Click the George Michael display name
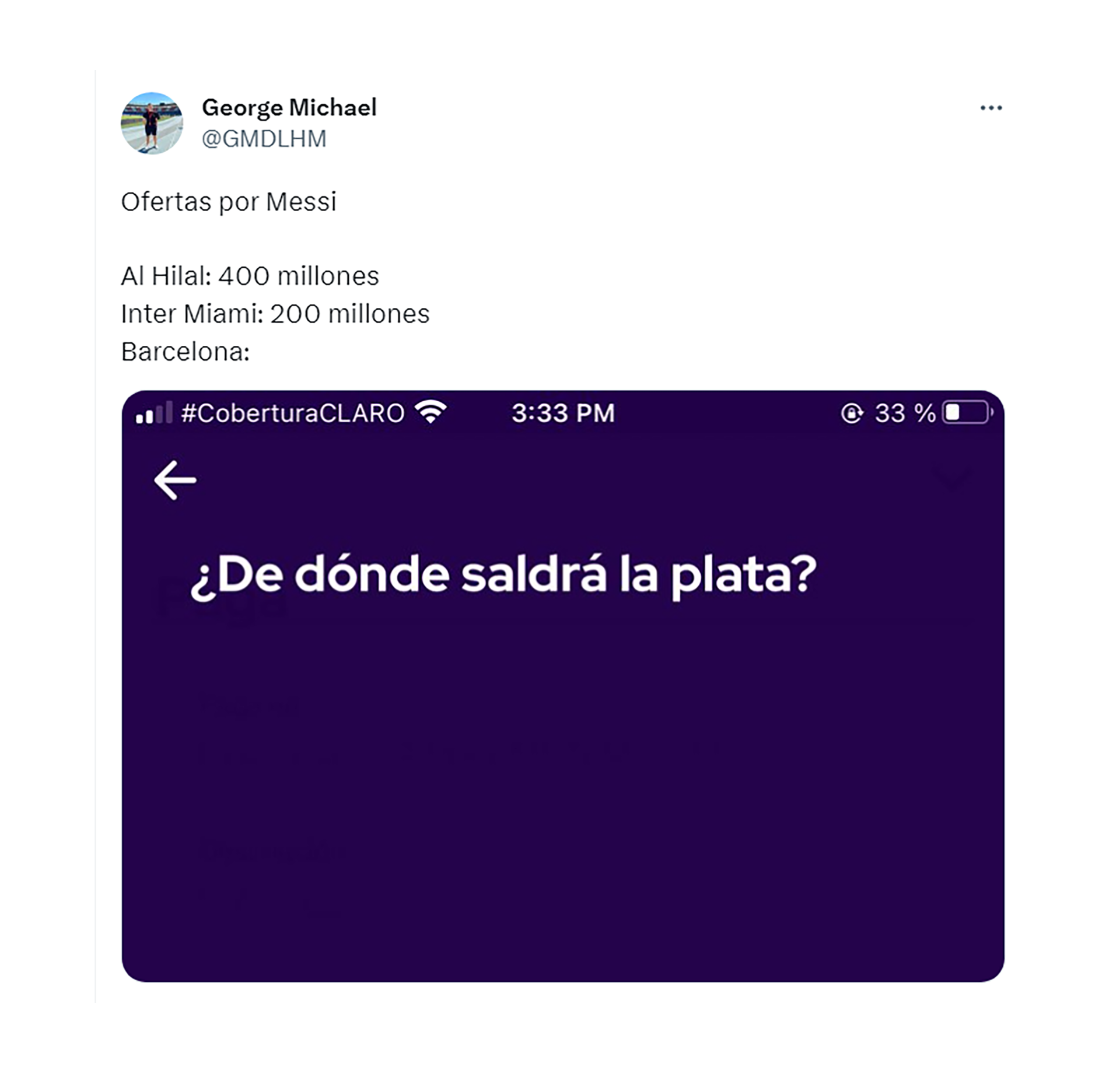Screen dimensions: 1120x1073 coord(289,107)
